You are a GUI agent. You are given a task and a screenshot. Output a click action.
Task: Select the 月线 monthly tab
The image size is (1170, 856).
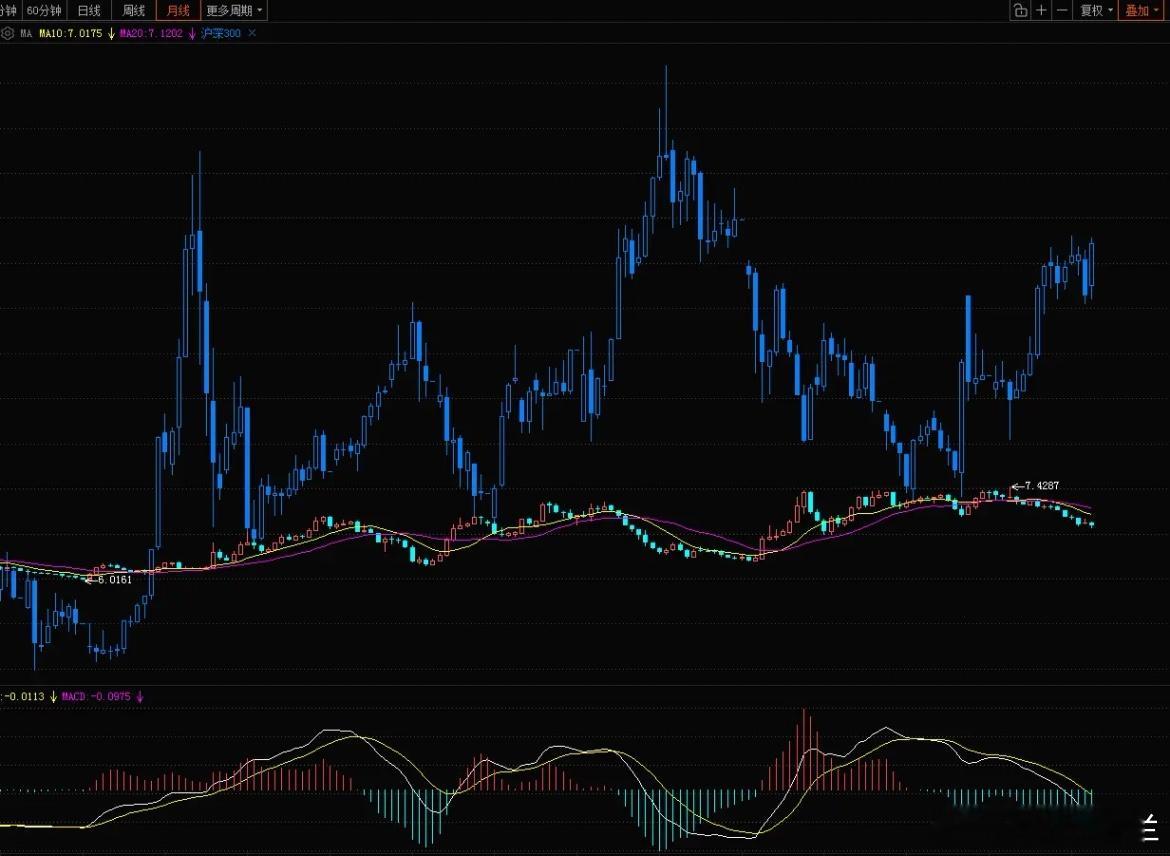(x=178, y=10)
